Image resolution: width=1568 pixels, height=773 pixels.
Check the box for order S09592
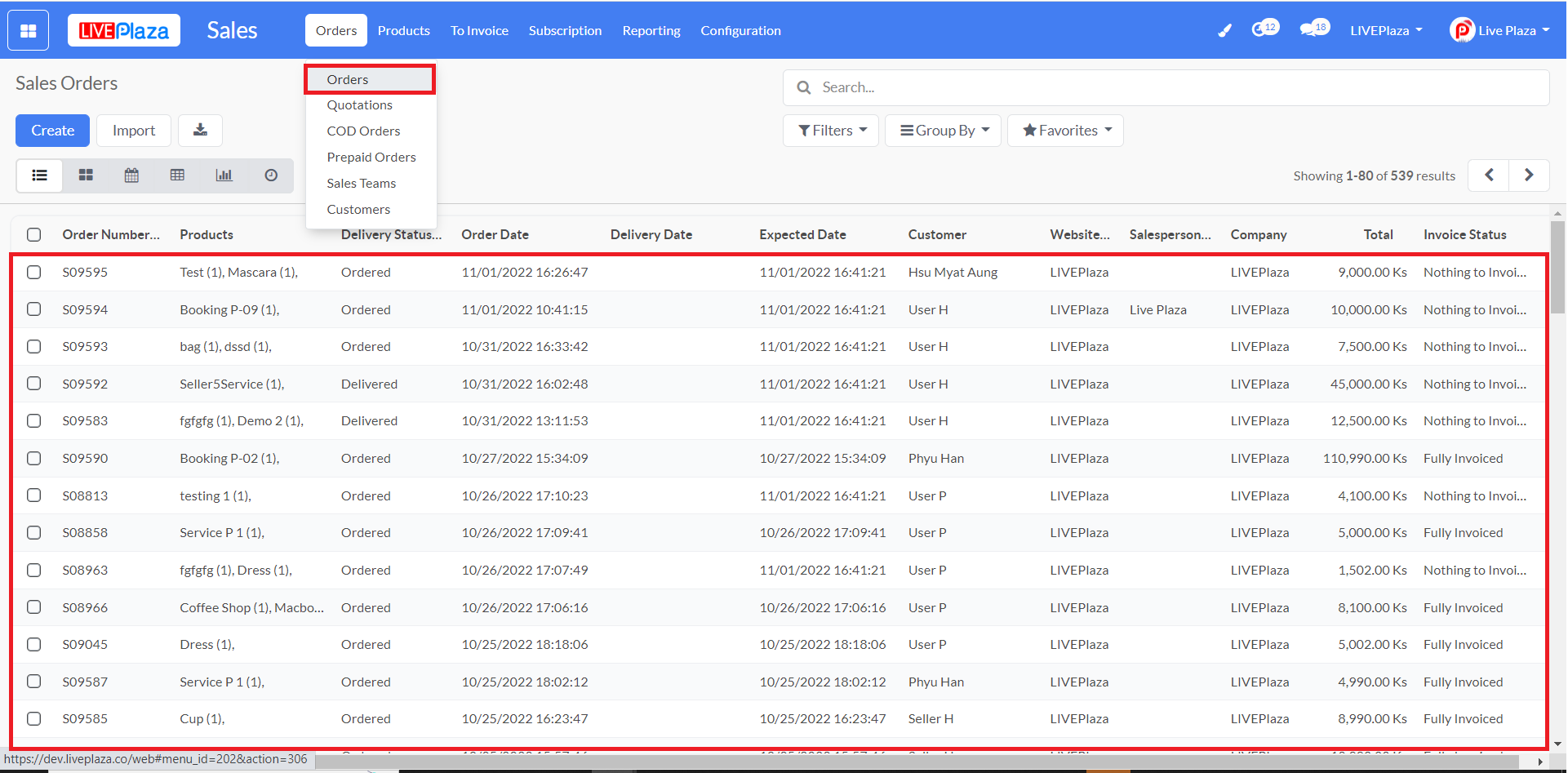33,384
